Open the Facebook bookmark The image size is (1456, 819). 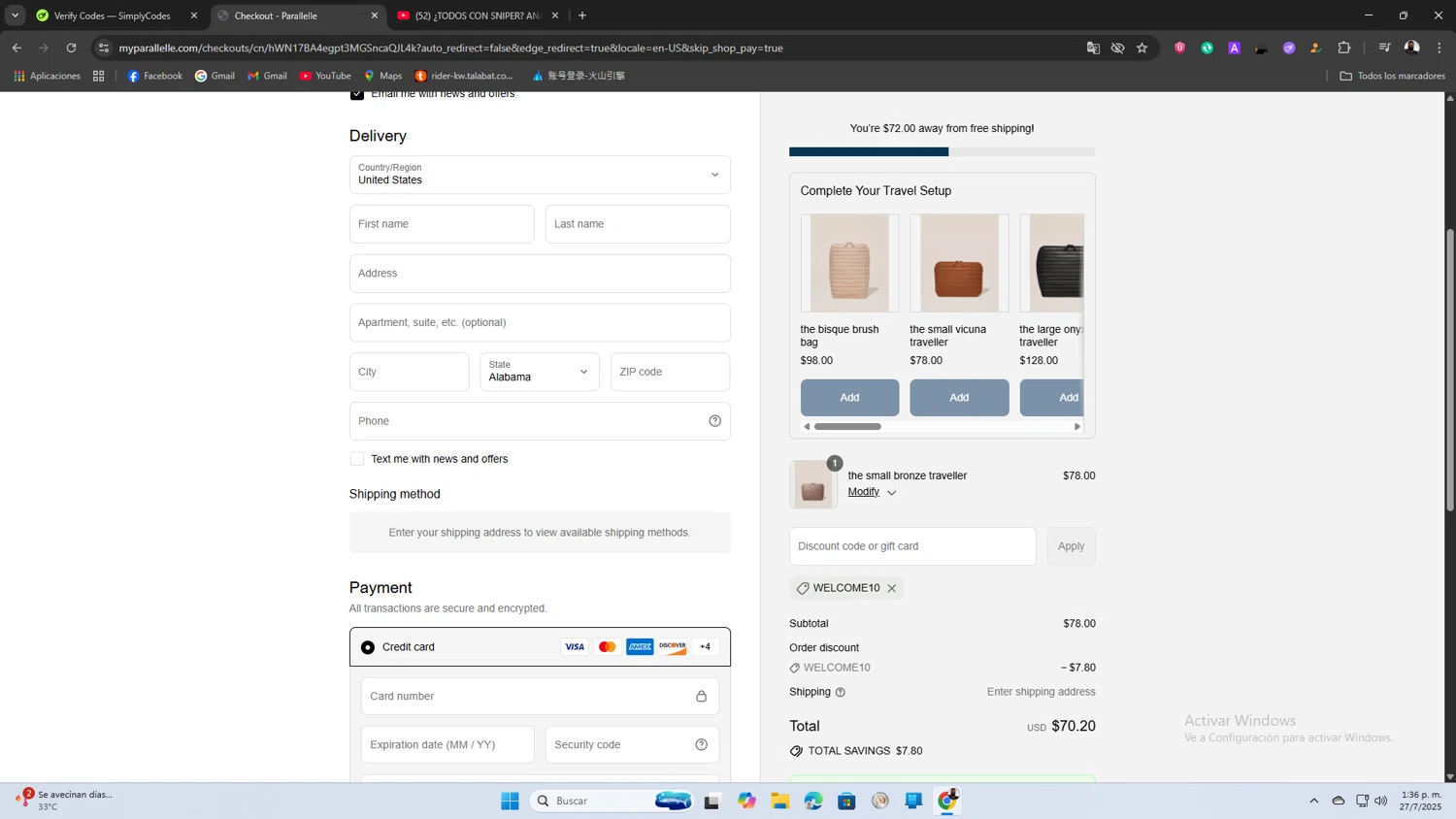[155, 76]
